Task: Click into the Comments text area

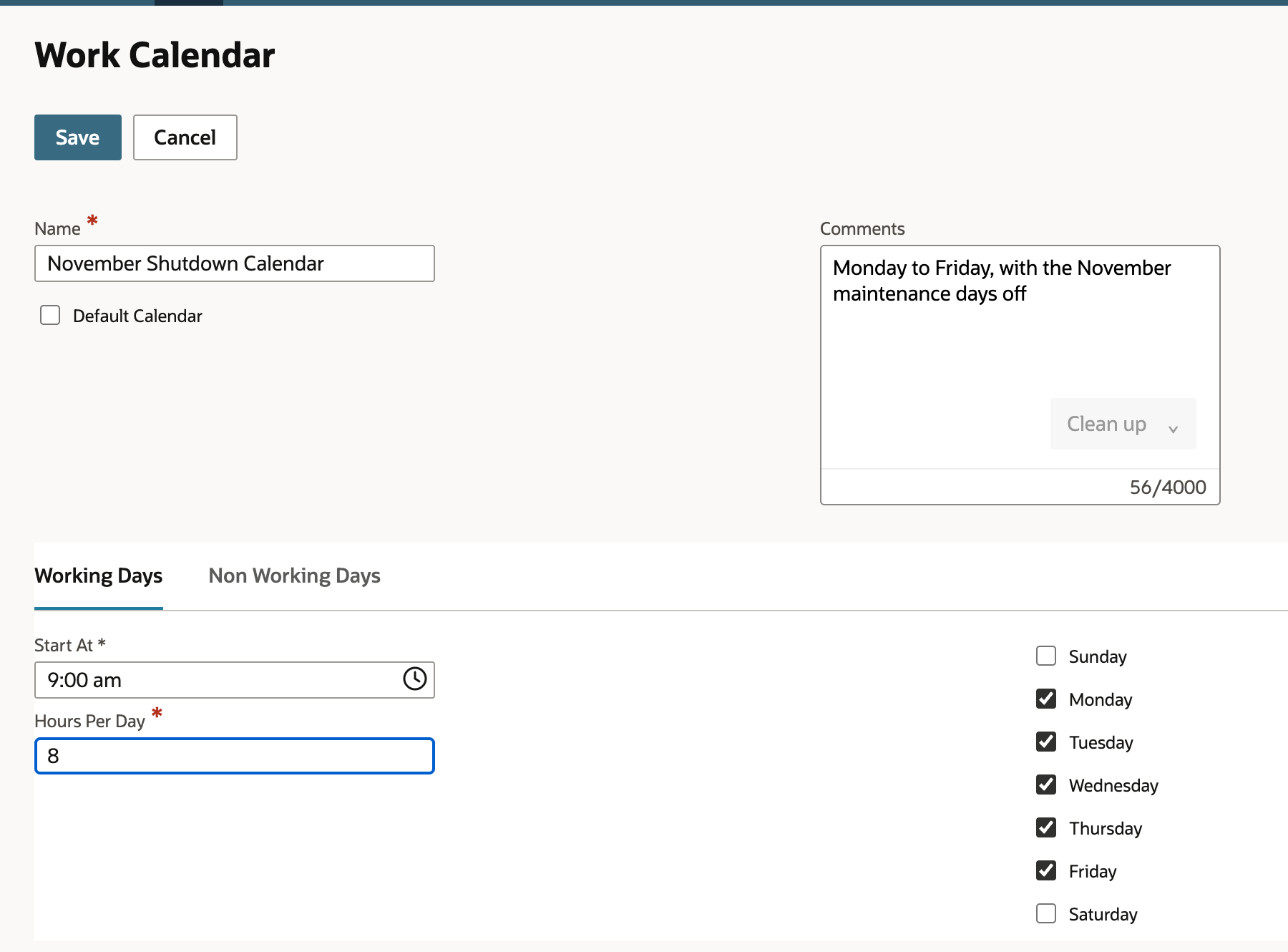Action: 1020,329
